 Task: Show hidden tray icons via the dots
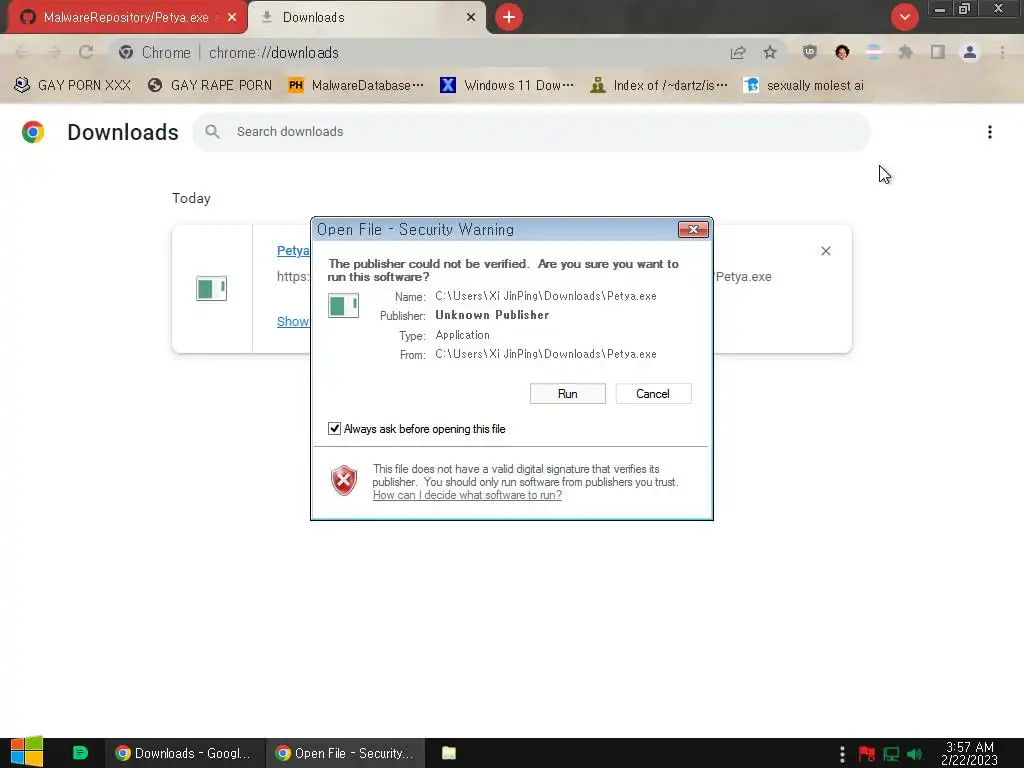tap(842, 754)
